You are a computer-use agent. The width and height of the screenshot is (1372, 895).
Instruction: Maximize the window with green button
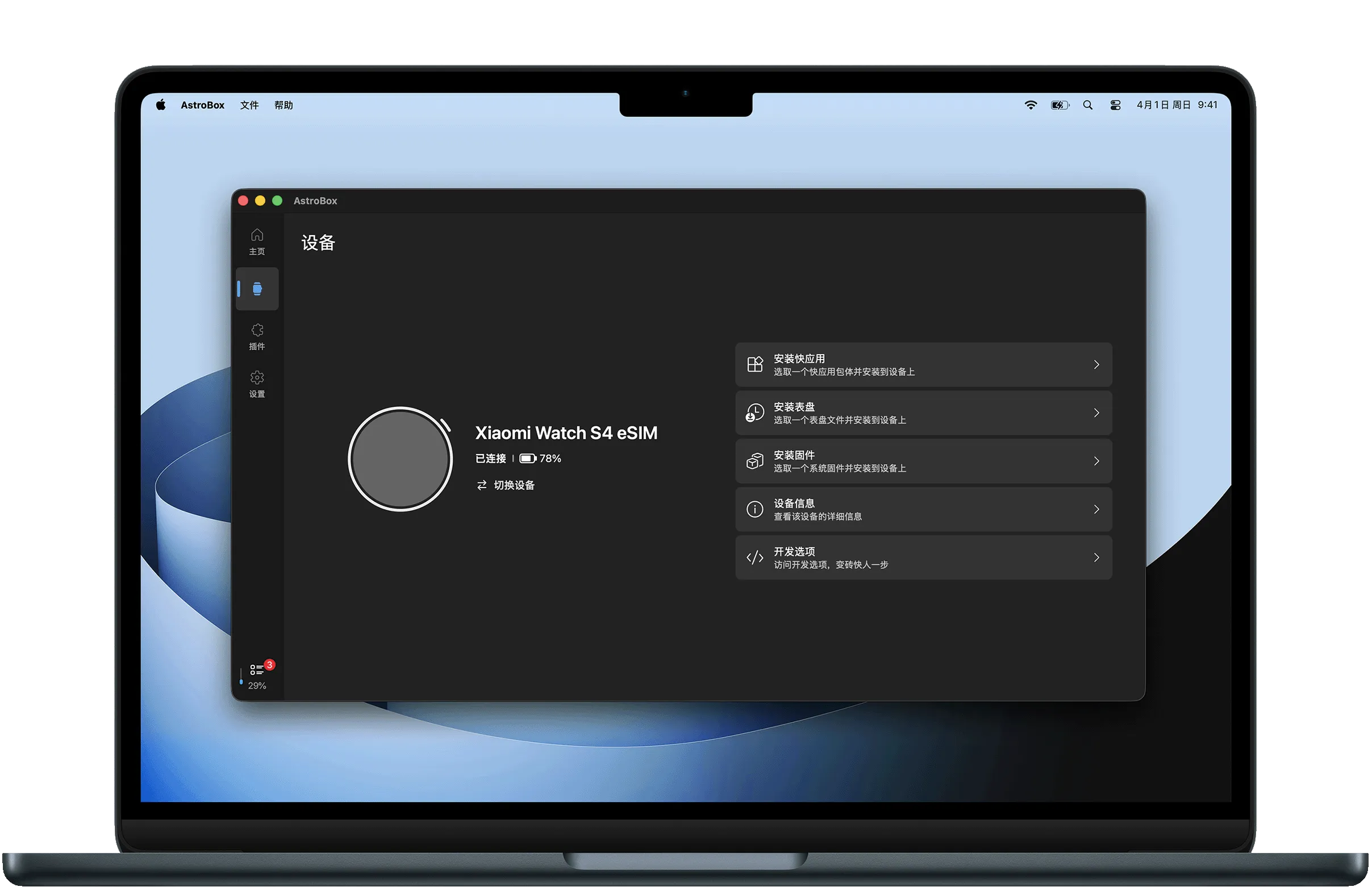277,201
